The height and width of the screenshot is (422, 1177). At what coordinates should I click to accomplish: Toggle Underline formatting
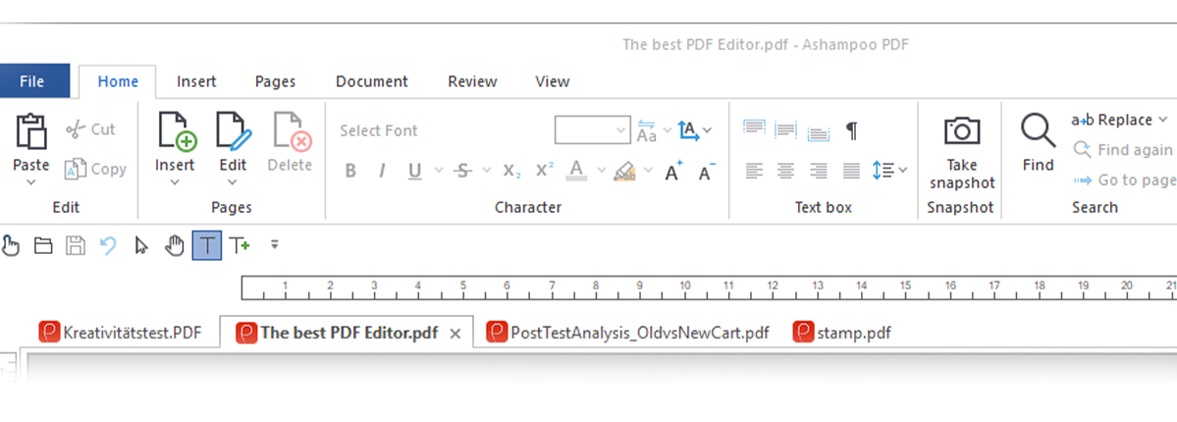click(414, 172)
